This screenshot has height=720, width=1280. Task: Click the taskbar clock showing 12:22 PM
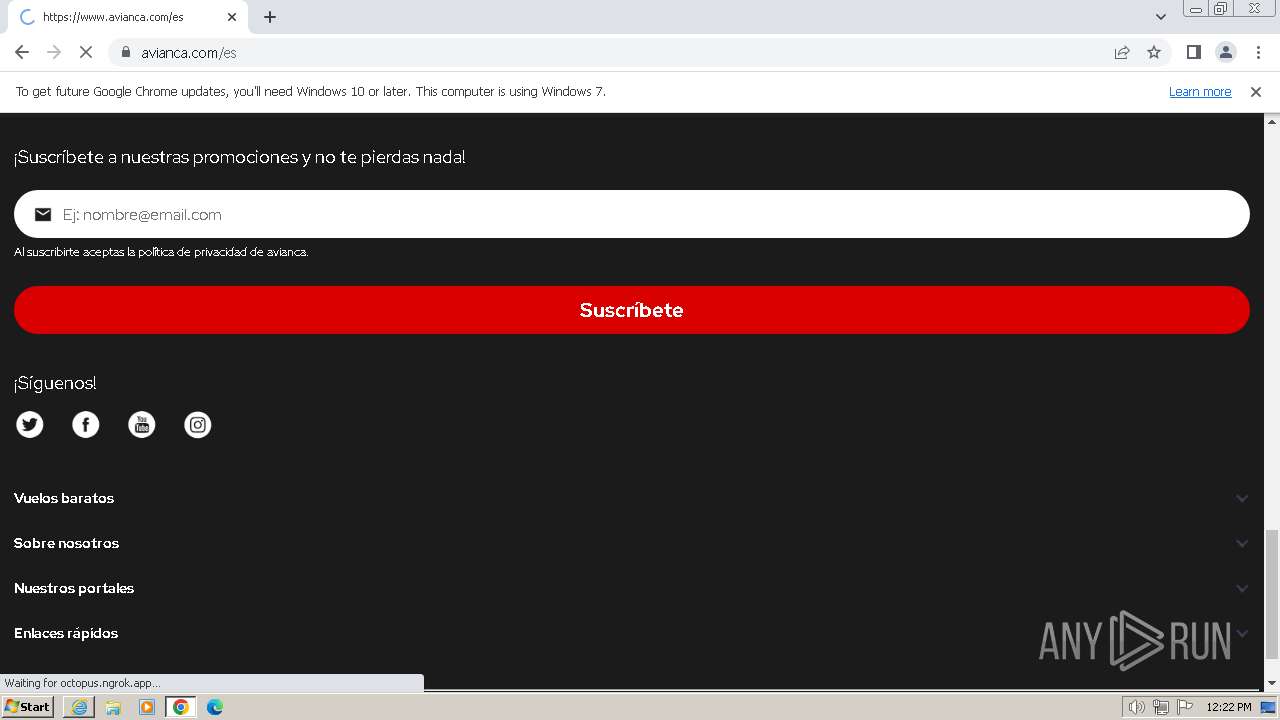click(x=1229, y=707)
